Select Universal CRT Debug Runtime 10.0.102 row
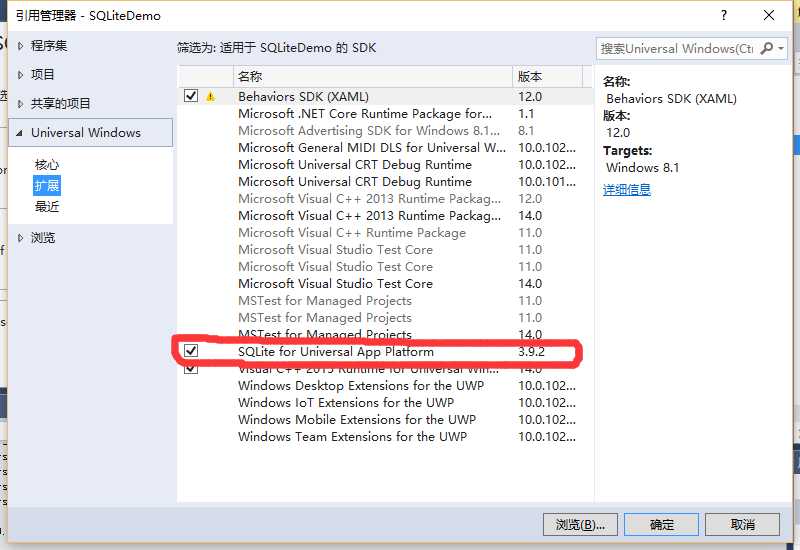This screenshot has width=800, height=550. pos(385,164)
